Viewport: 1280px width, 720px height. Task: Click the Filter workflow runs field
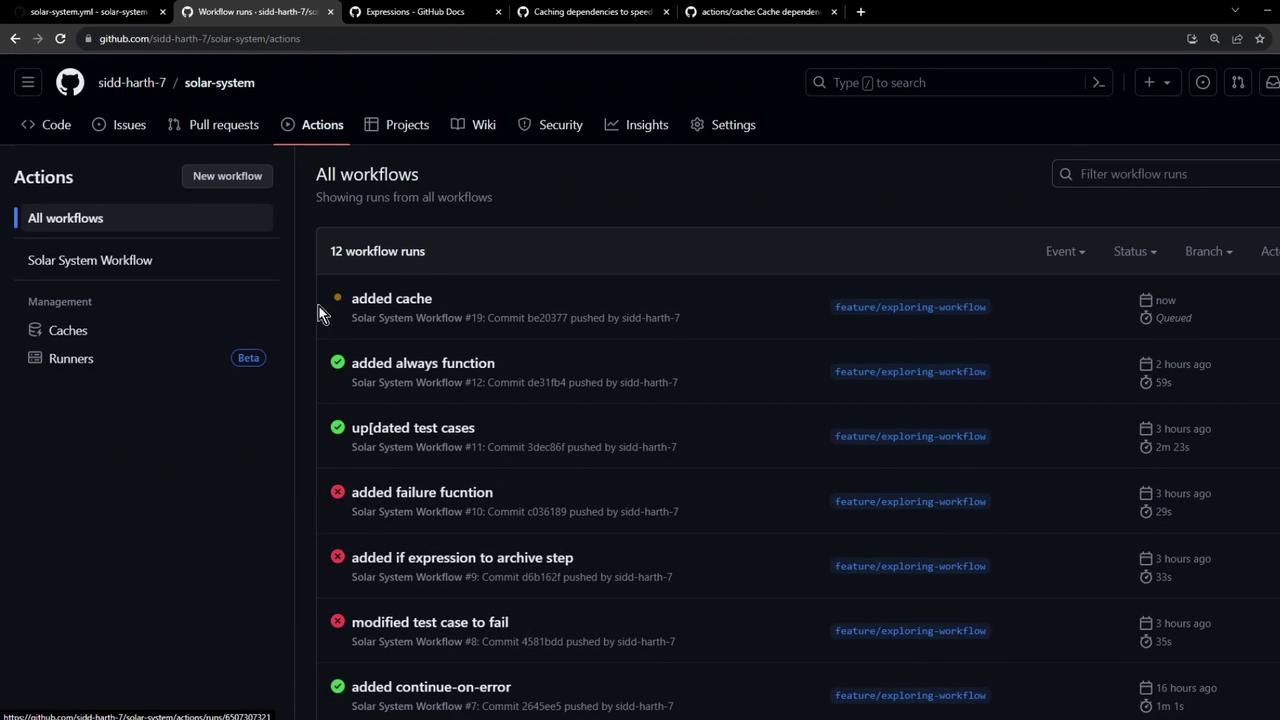click(x=1166, y=174)
